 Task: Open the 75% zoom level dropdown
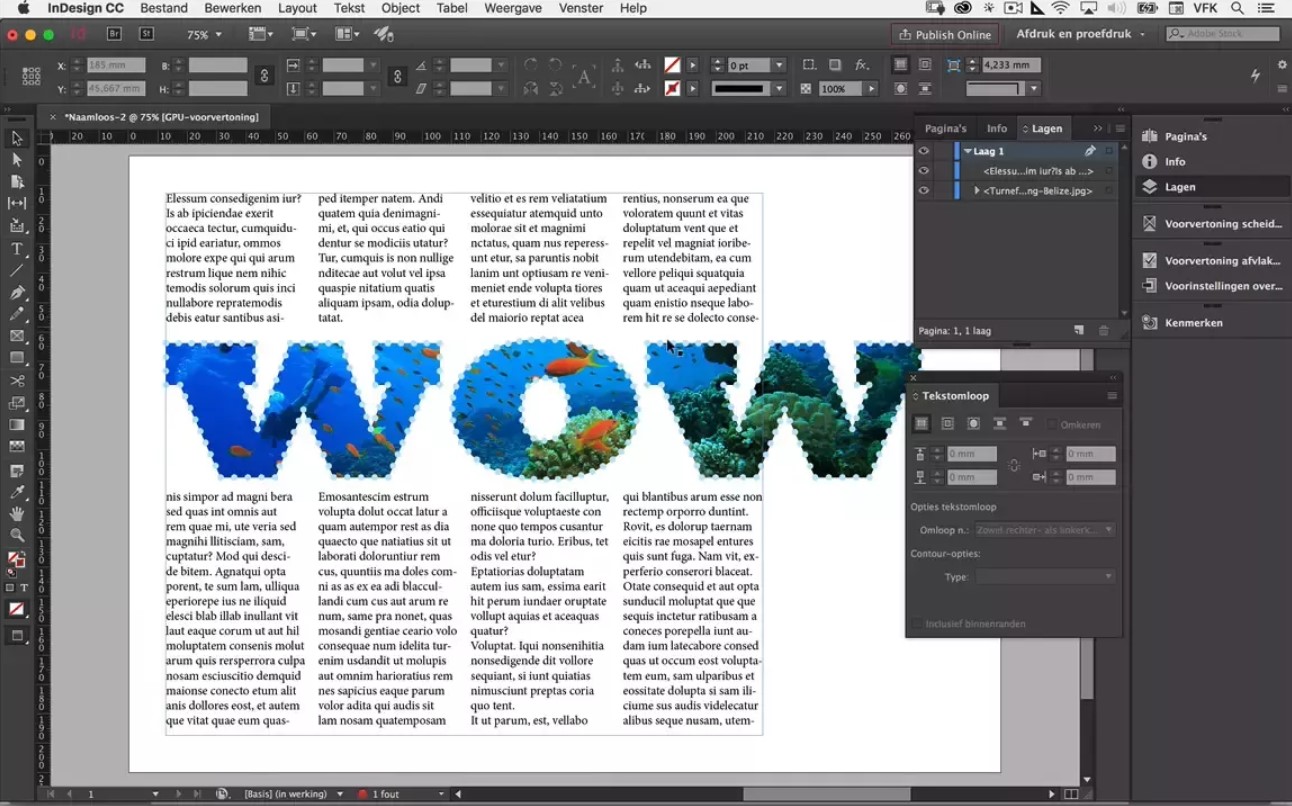point(218,34)
